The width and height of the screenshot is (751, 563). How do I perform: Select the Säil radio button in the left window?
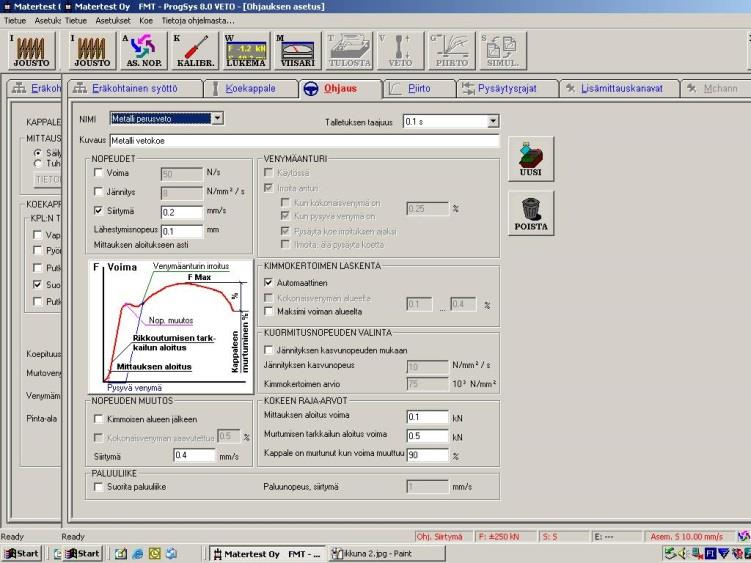38,153
